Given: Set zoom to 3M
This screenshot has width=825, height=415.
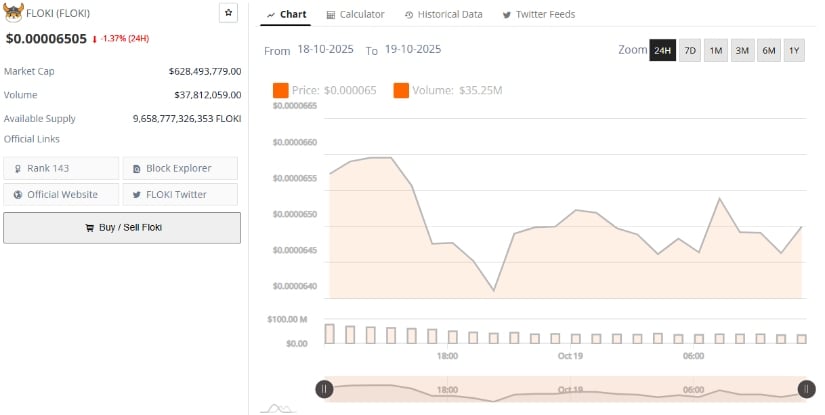Looking at the screenshot, I should pyautogui.click(x=742, y=51).
